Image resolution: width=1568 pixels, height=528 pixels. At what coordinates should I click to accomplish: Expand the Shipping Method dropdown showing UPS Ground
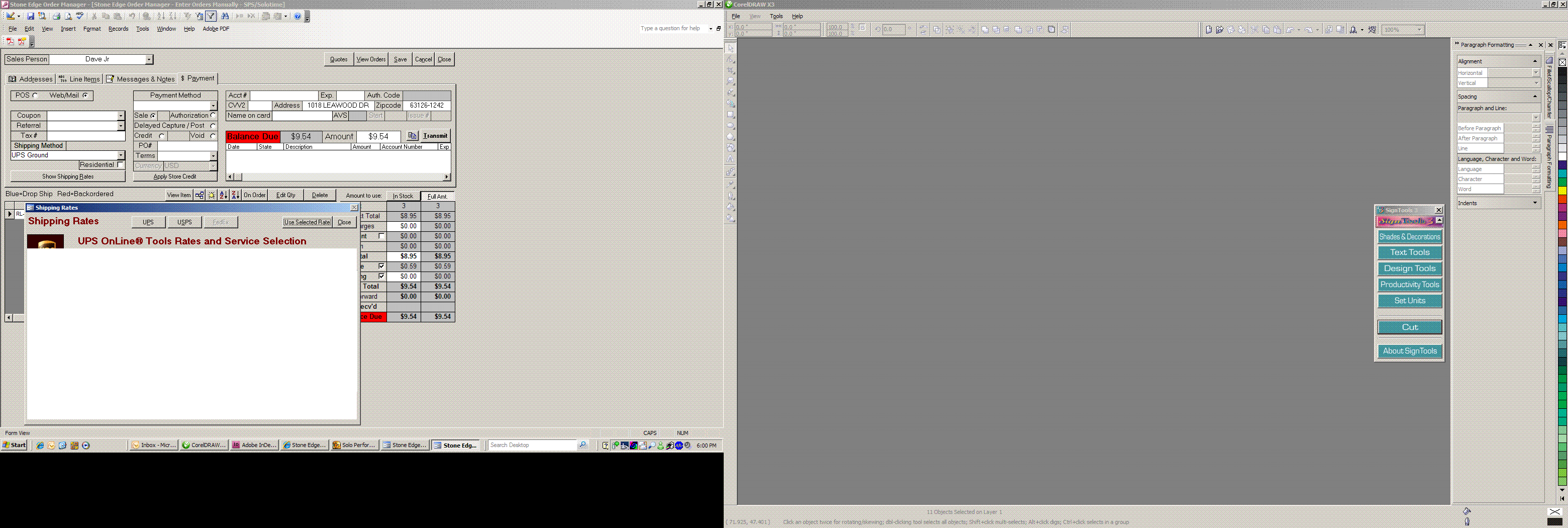(x=121, y=156)
